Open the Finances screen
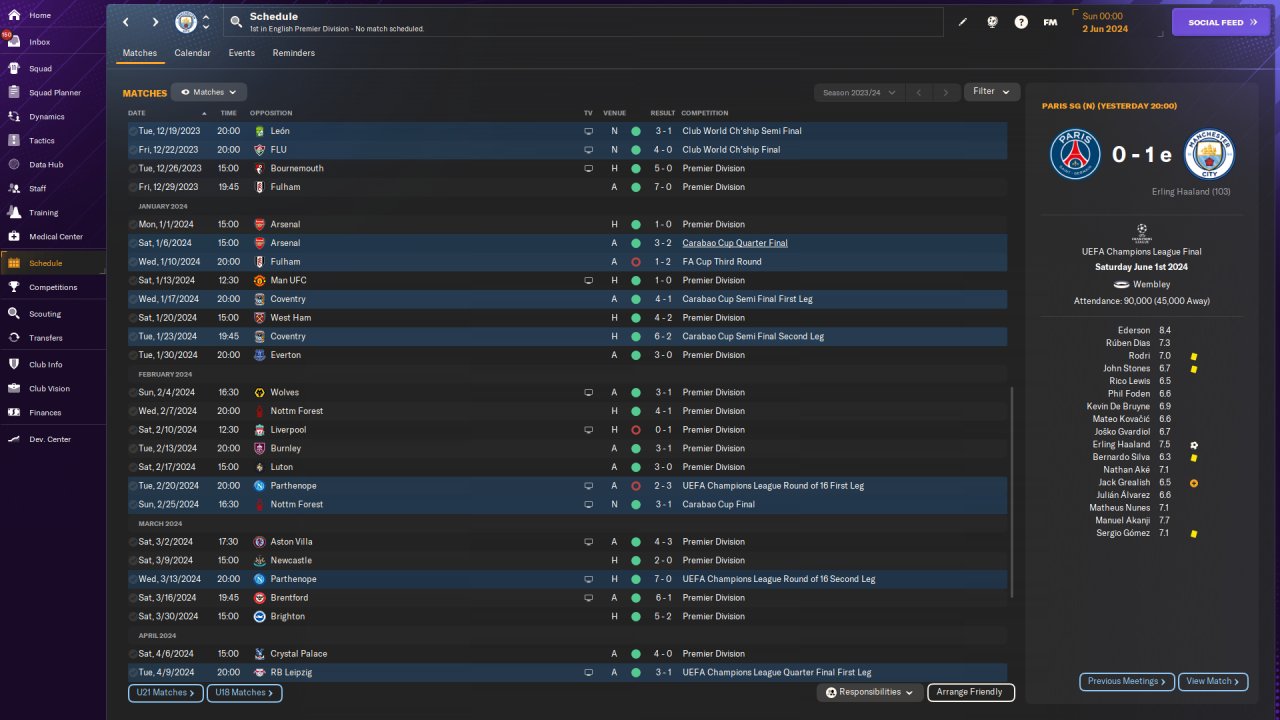The height and width of the screenshot is (720, 1280). (45, 413)
